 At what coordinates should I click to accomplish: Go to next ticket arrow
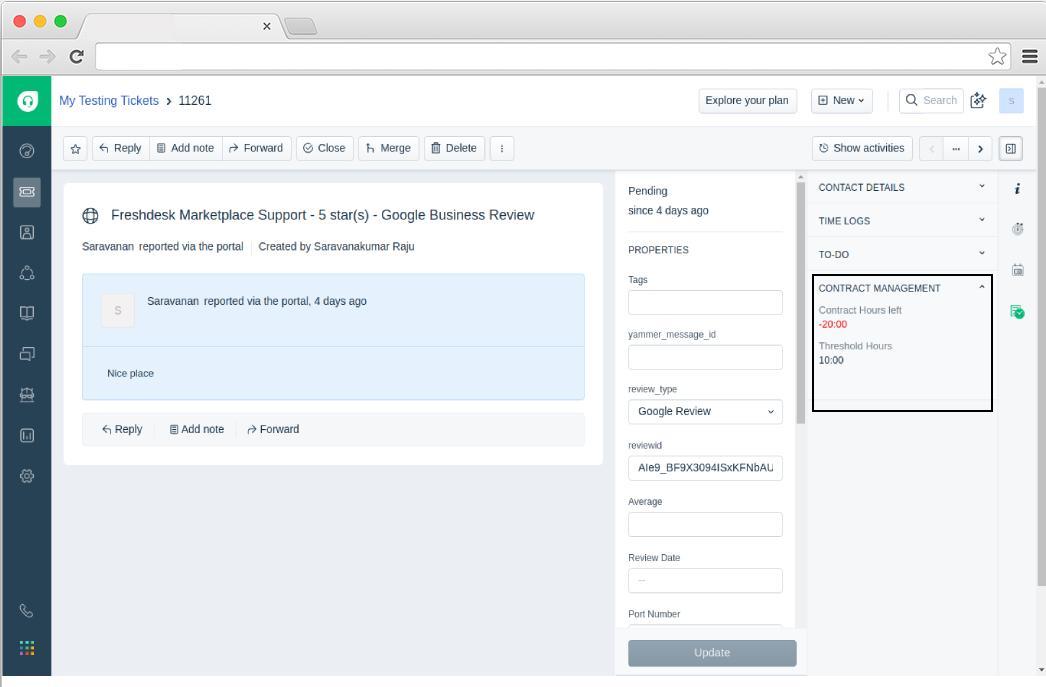(980, 148)
